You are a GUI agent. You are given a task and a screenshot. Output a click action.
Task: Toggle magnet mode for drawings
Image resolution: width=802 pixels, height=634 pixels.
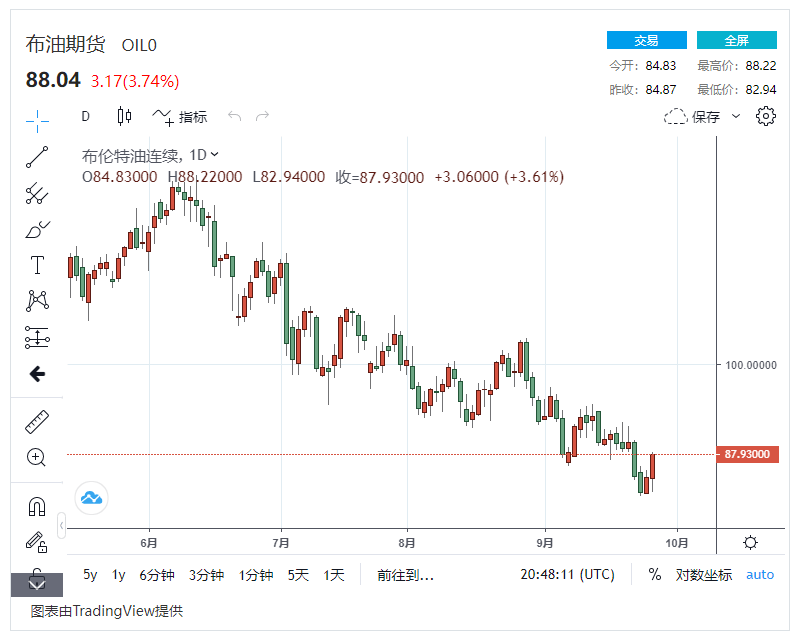37,506
